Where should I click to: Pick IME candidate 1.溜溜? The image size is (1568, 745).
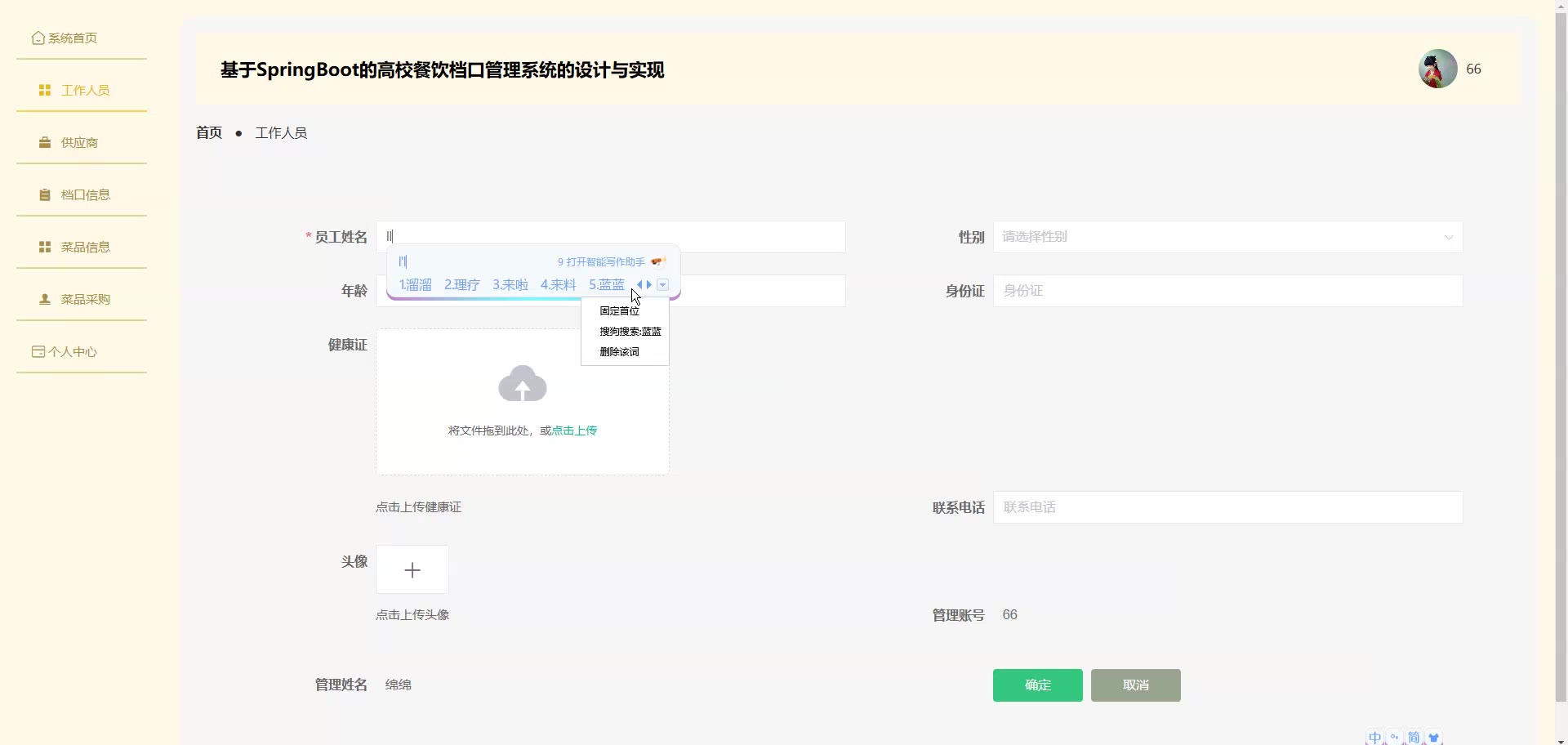pyautogui.click(x=415, y=285)
